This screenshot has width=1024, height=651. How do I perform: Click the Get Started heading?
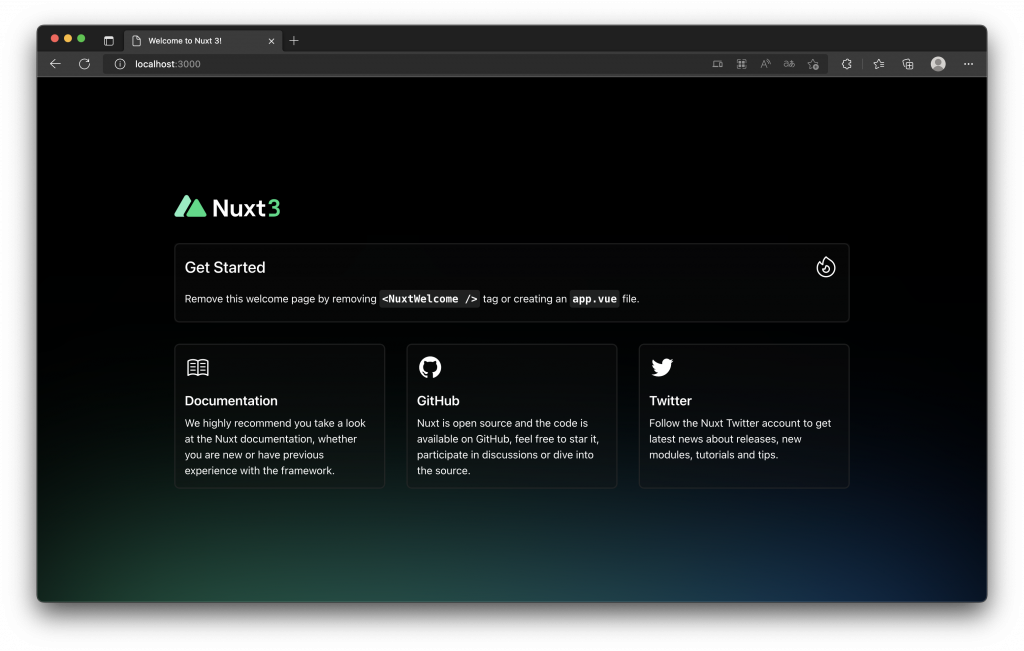[x=225, y=268]
